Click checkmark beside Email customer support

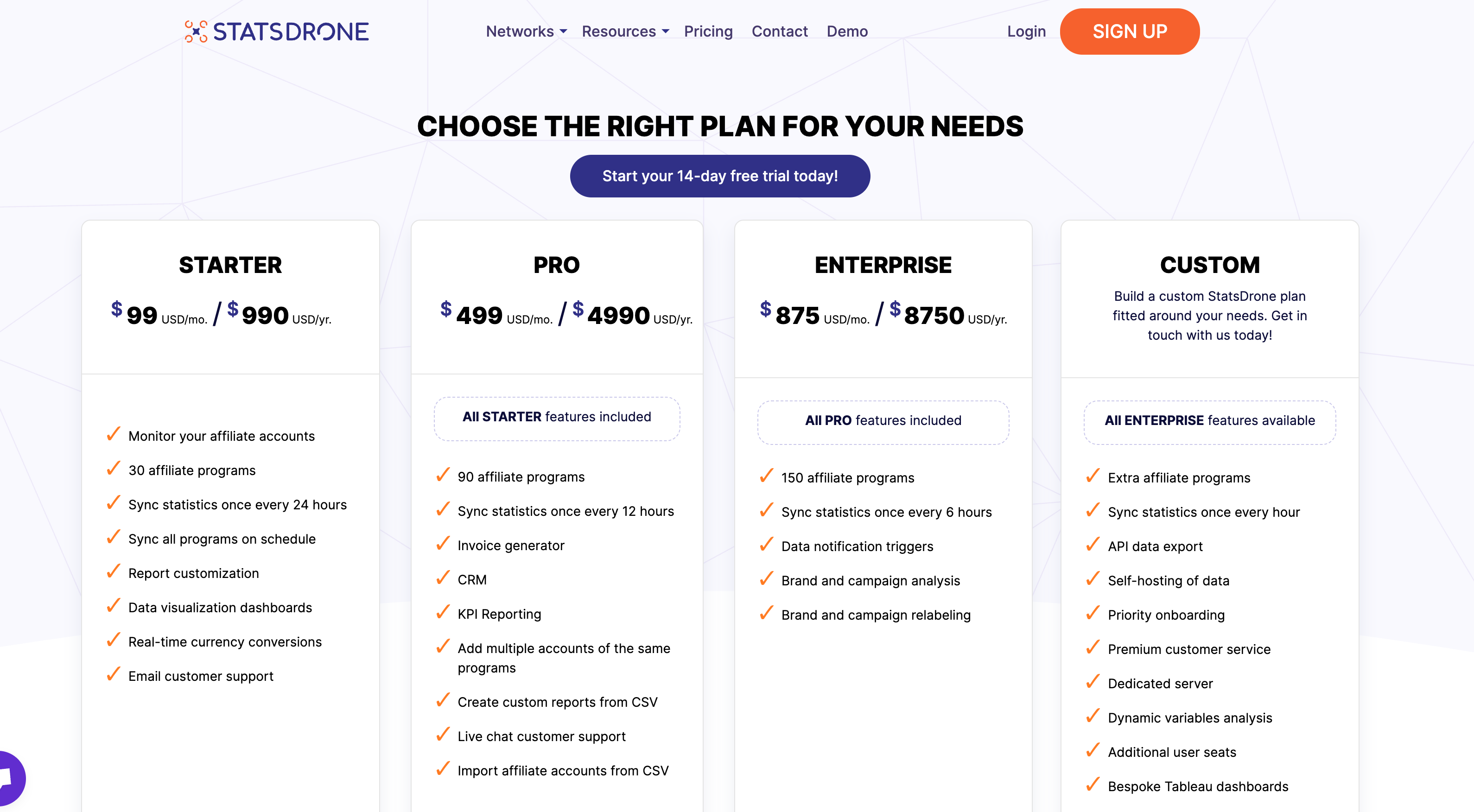tap(113, 675)
